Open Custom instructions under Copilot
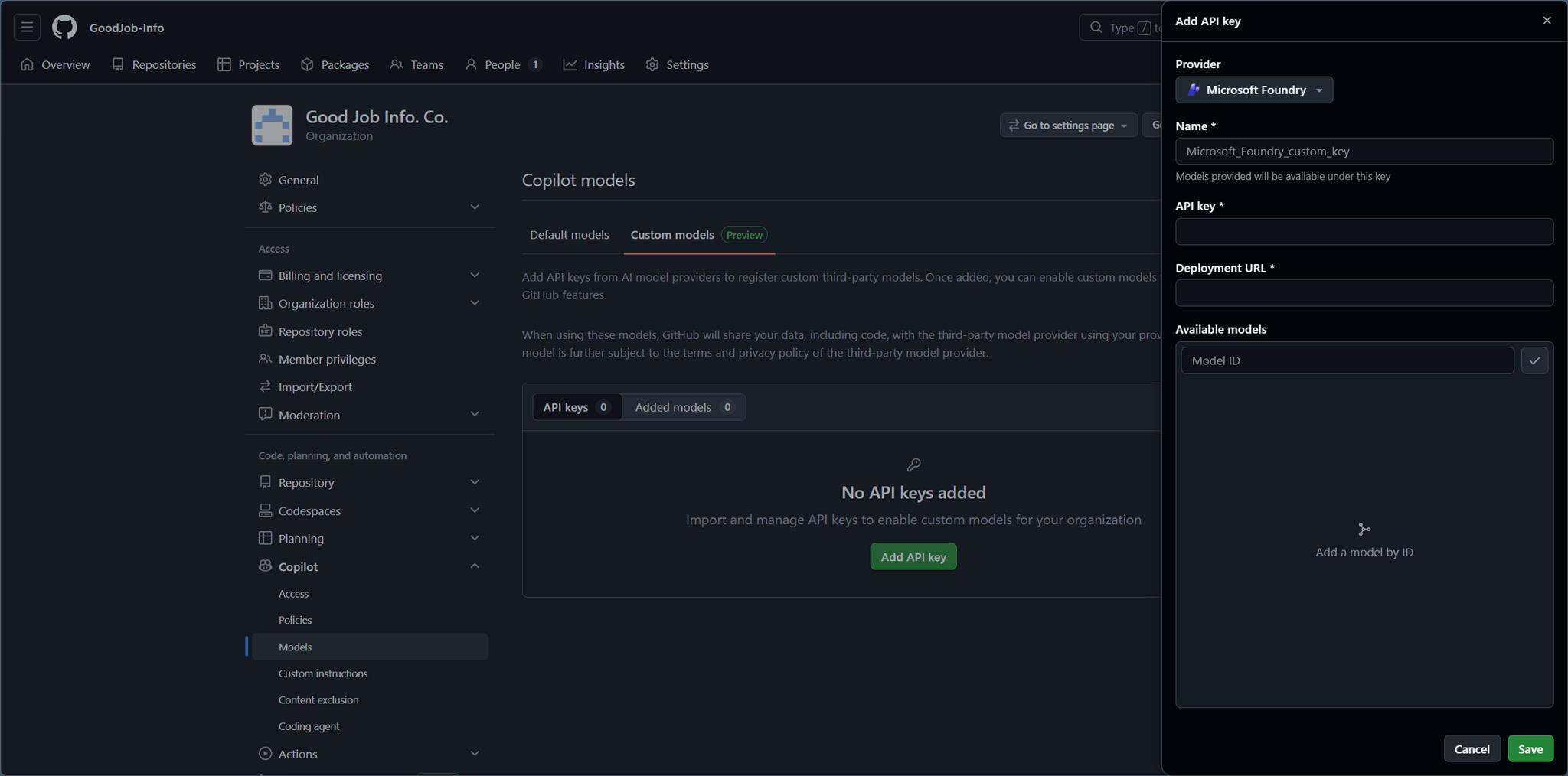This screenshot has width=1568, height=776. tap(322, 673)
